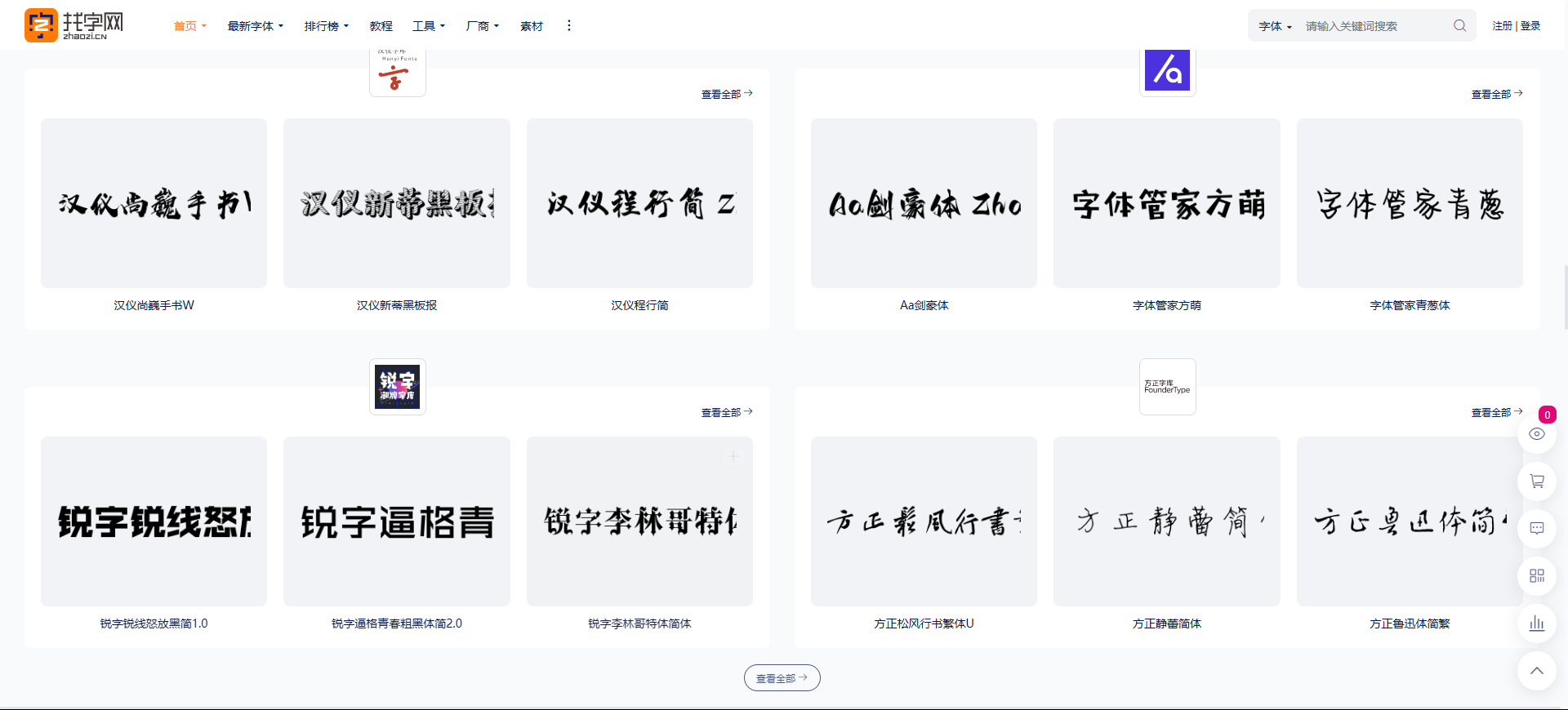Viewport: 1568px width, 710px height.
Task: Open the 锐字逼格青春粗黑体 font preview
Action: click(397, 521)
